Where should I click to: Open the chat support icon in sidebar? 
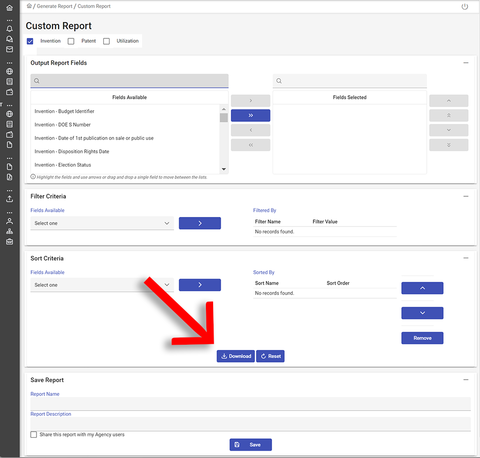tap(9, 39)
